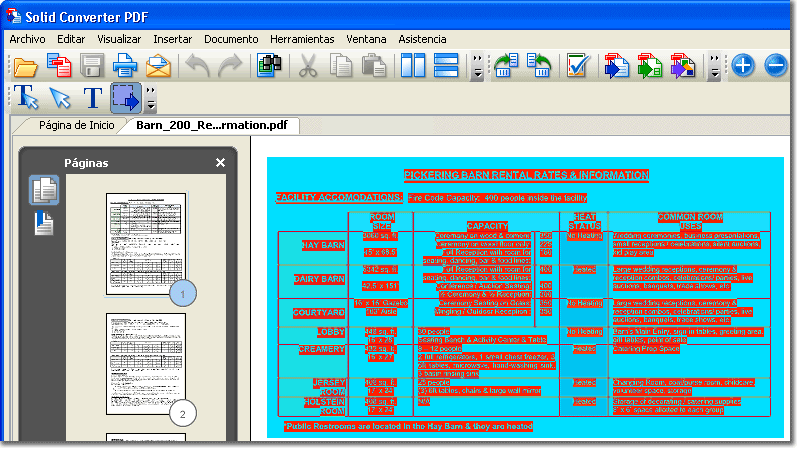Click the open folder icon
This screenshot has width=800, height=451.
coord(25,67)
